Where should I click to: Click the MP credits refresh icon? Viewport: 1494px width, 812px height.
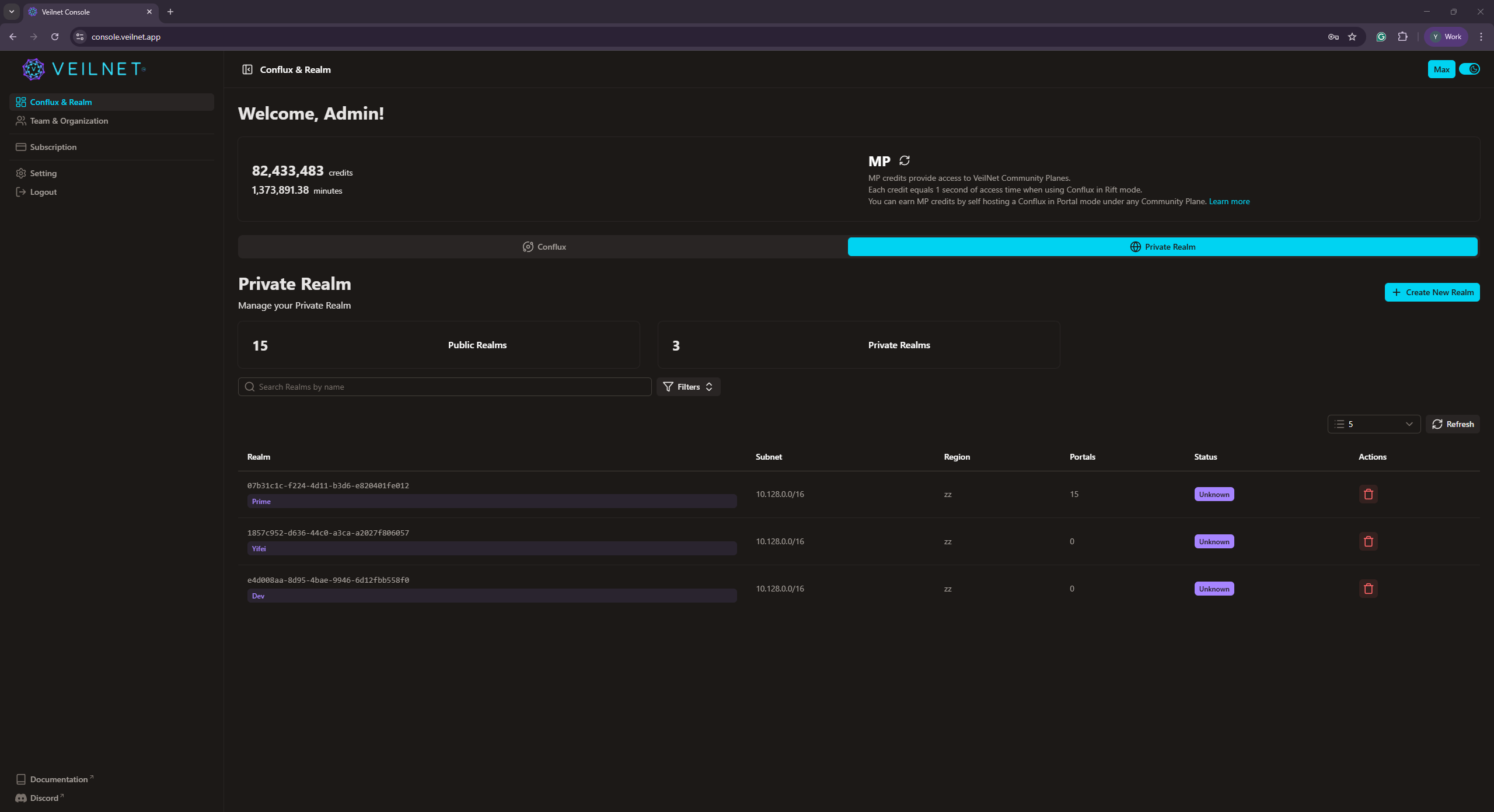click(x=905, y=160)
